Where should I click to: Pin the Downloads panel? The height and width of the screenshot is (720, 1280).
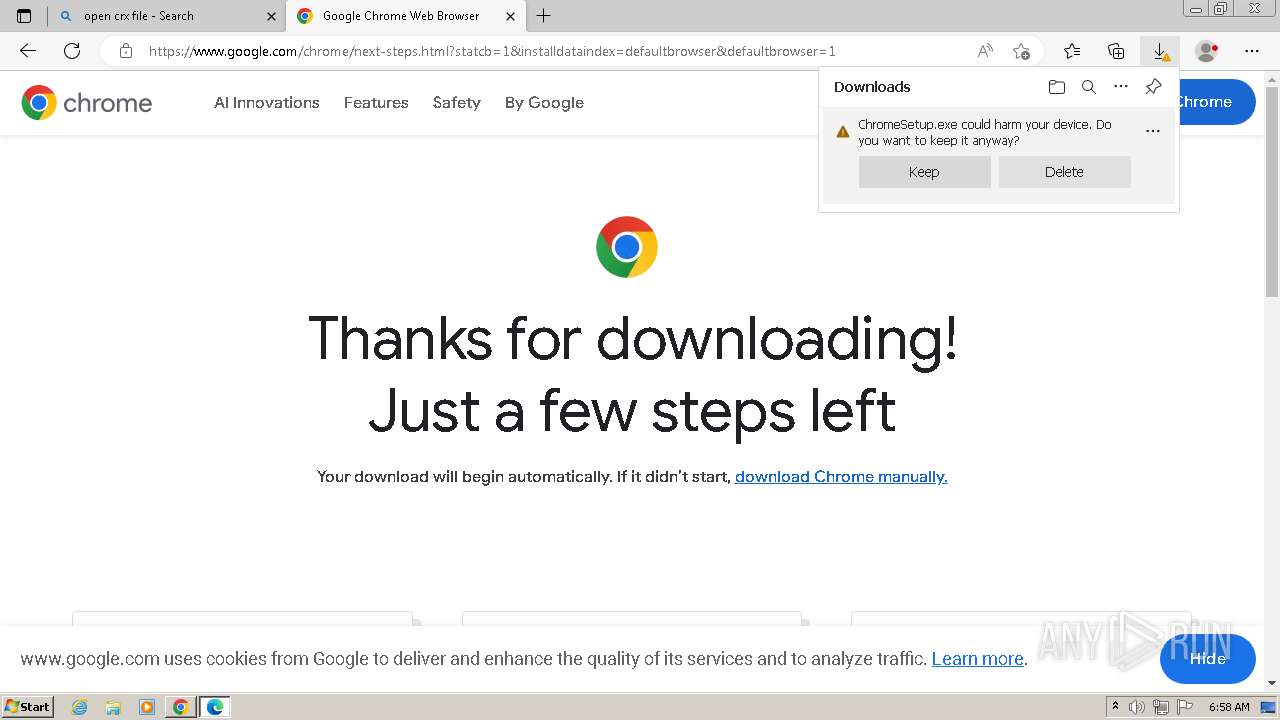tap(1153, 87)
